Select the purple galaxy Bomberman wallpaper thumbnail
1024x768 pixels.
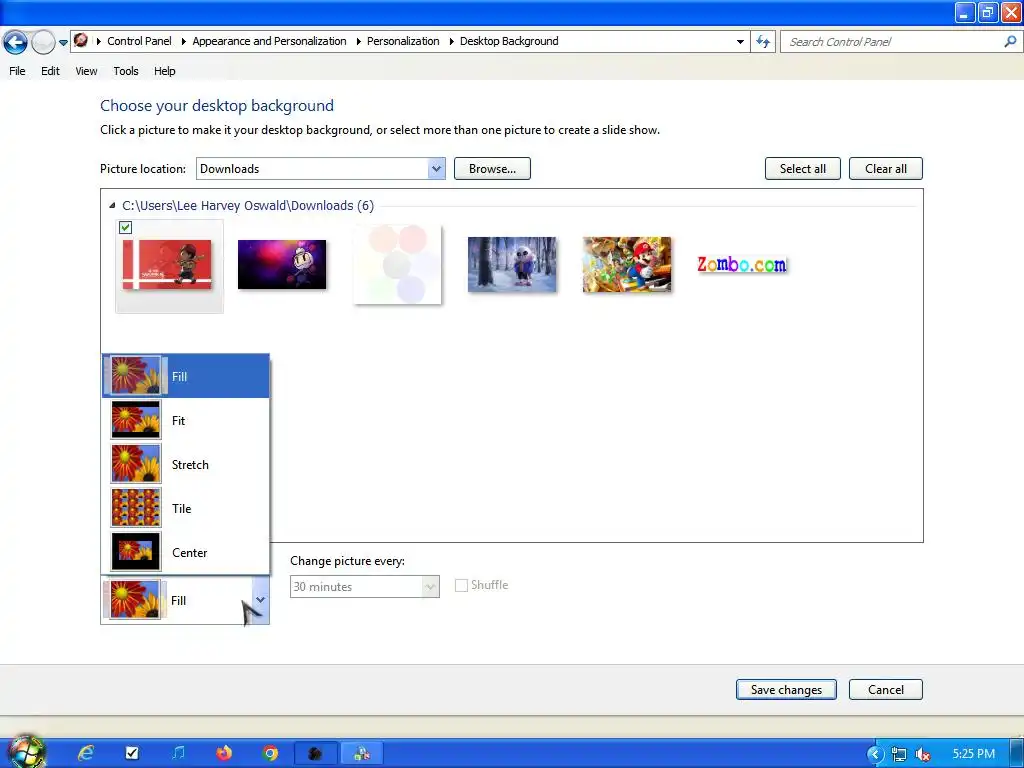[282, 264]
